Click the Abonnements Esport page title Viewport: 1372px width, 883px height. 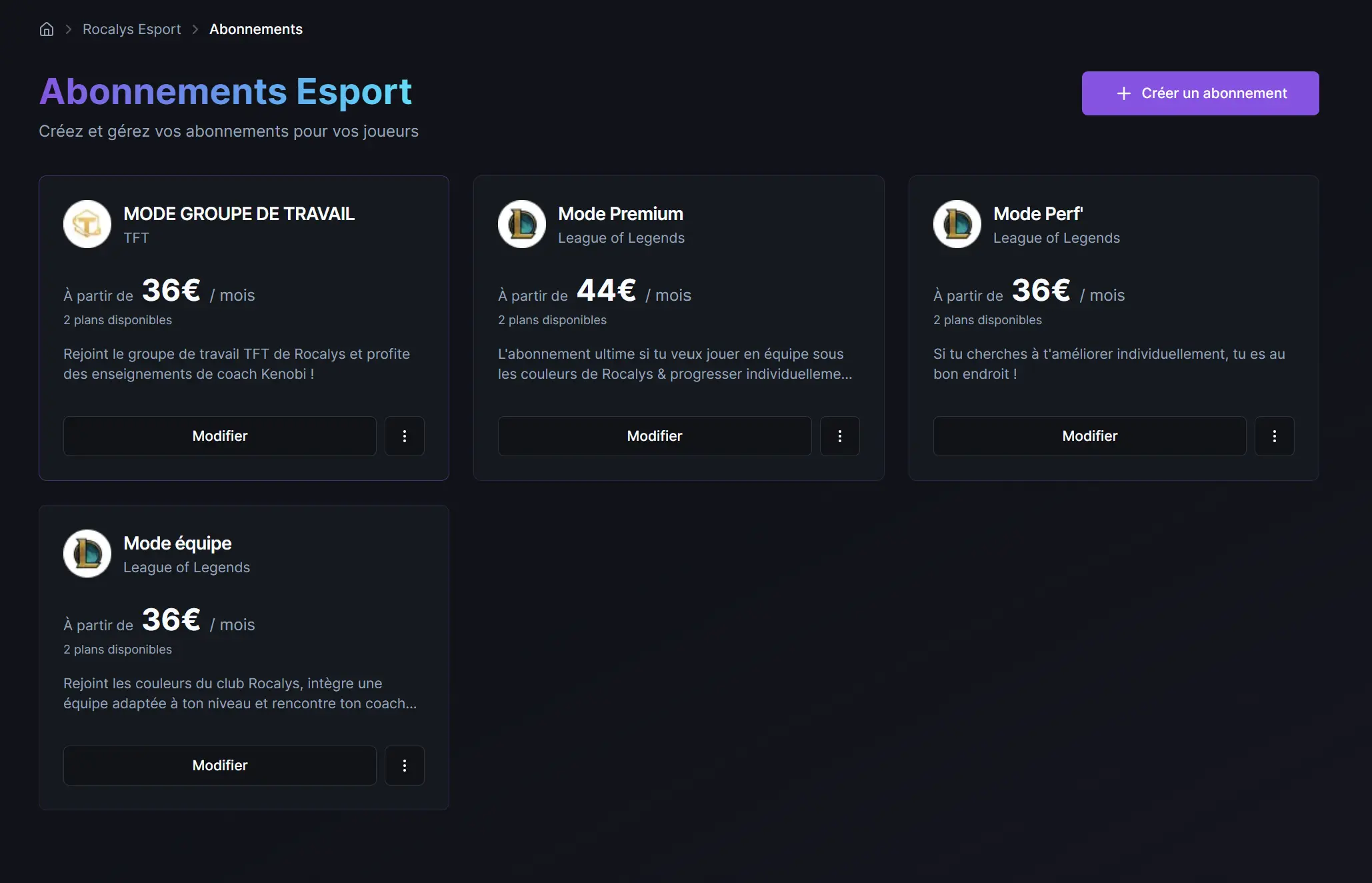226,91
